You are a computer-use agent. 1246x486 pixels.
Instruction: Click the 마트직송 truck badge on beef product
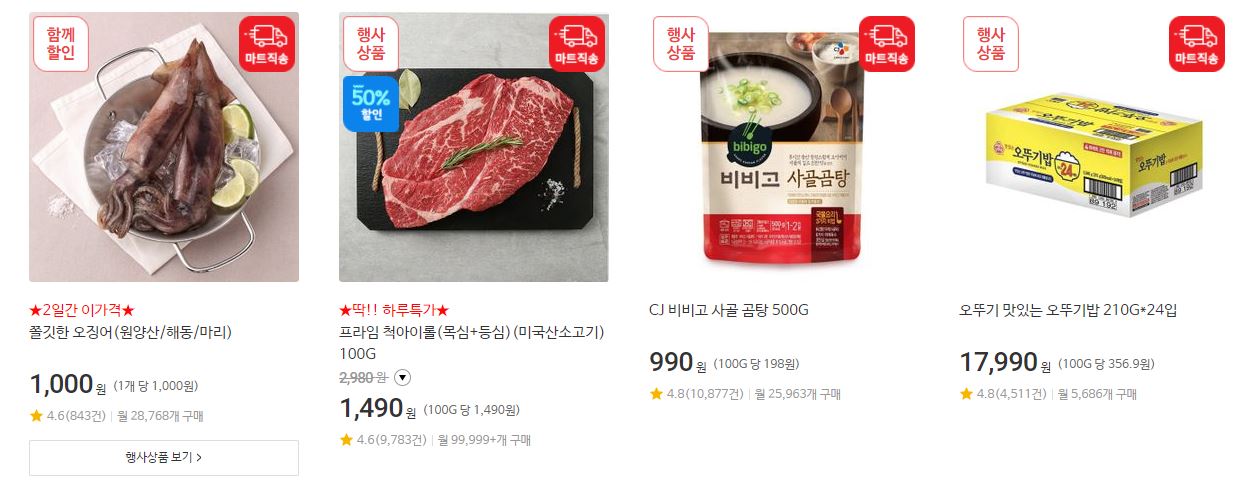tap(577, 44)
